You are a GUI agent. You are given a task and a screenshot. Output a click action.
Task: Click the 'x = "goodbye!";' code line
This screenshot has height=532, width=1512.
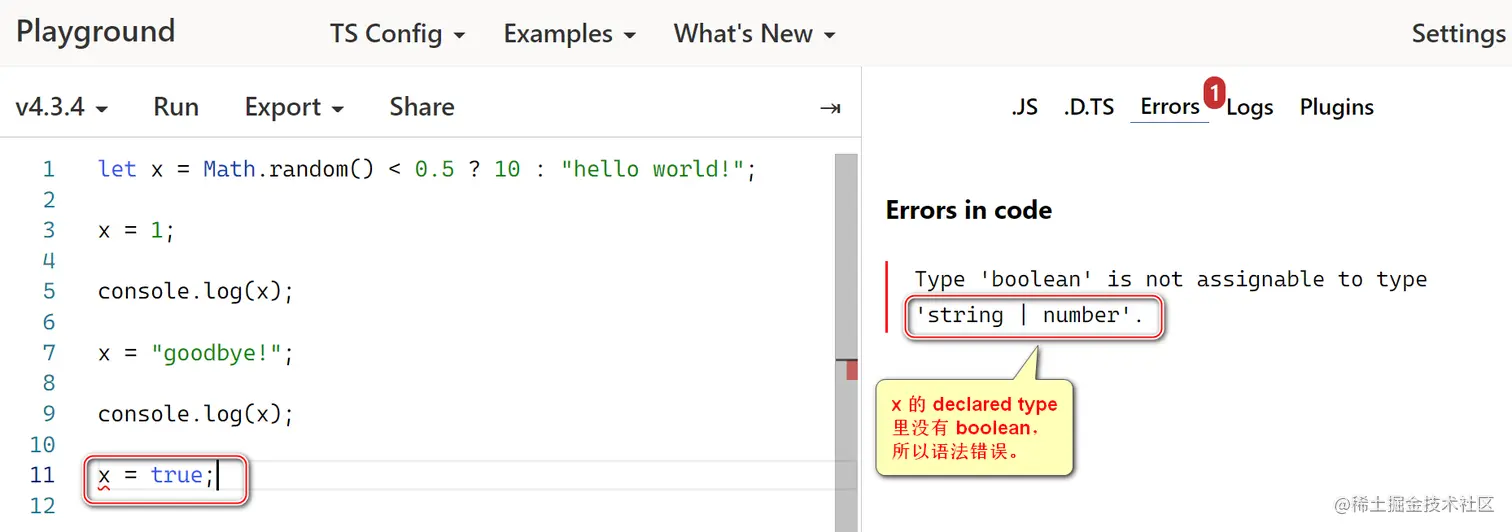[x=196, y=352]
